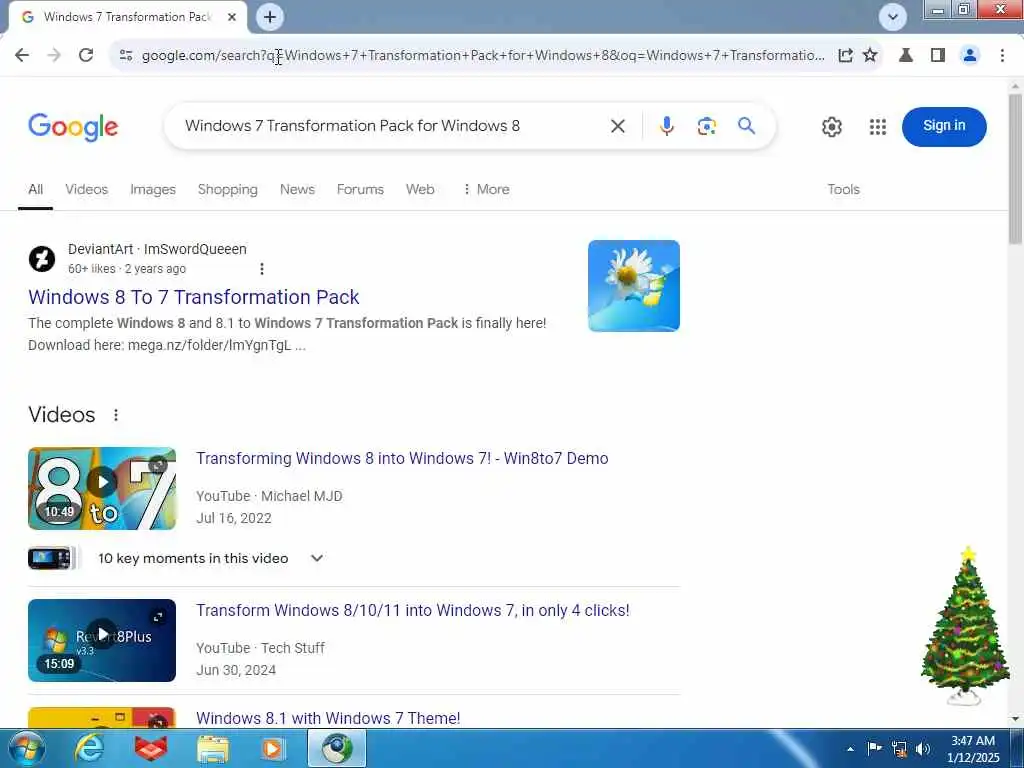Reload the page with the refresh icon
The height and width of the screenshot is (768, 1024).
tap(86, 56)
